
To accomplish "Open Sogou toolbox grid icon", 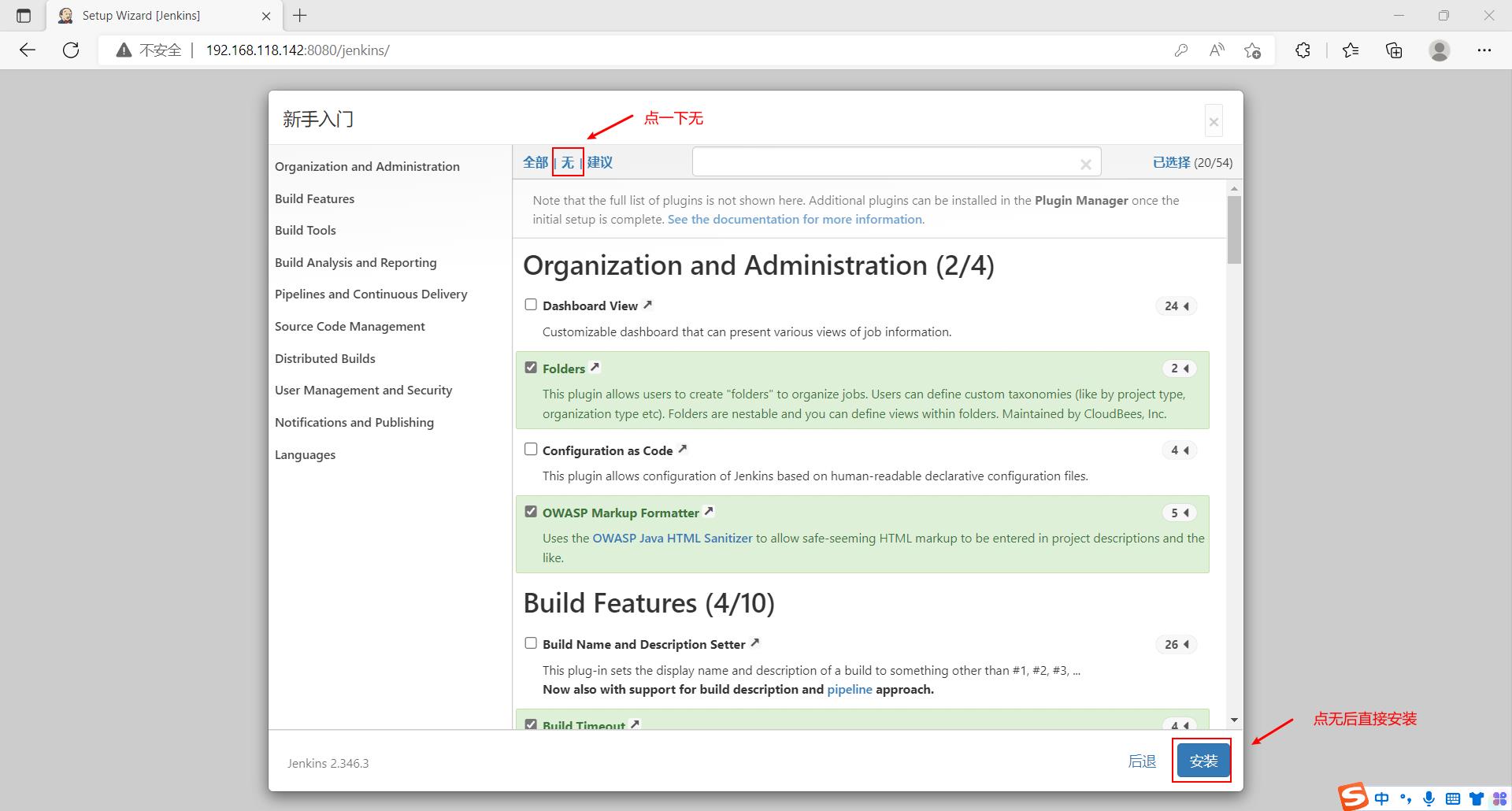I will click(x=1499, y=798).
